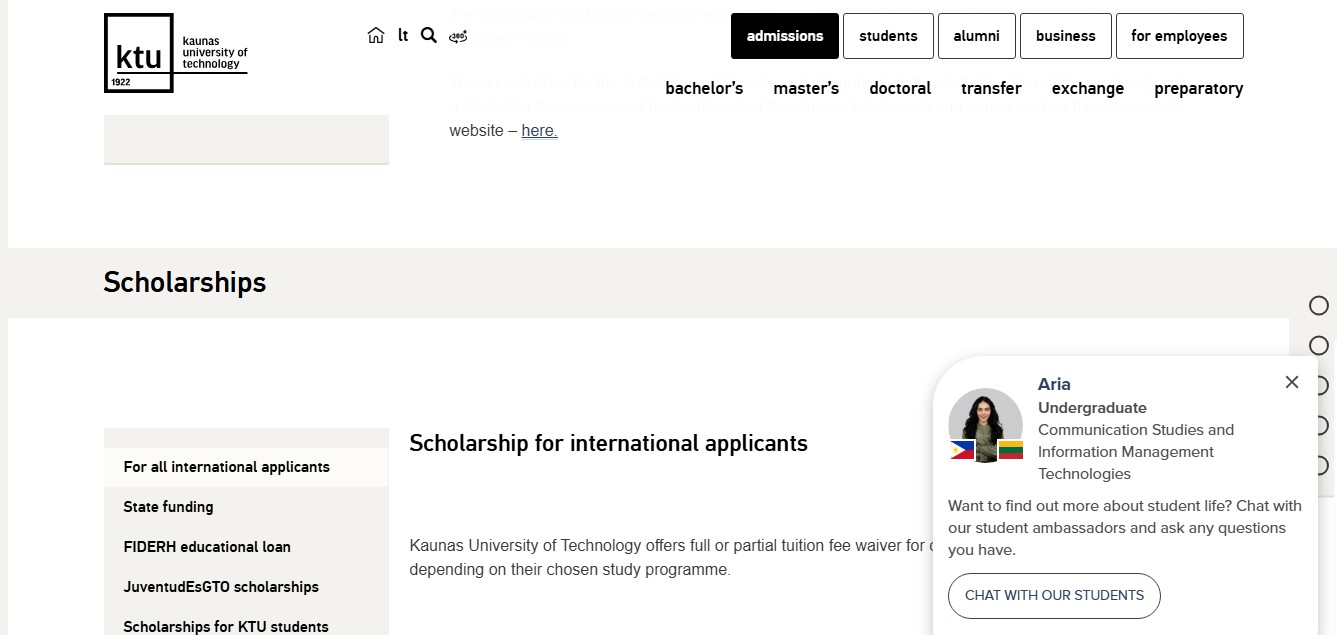Open the for employees section

1179,36
